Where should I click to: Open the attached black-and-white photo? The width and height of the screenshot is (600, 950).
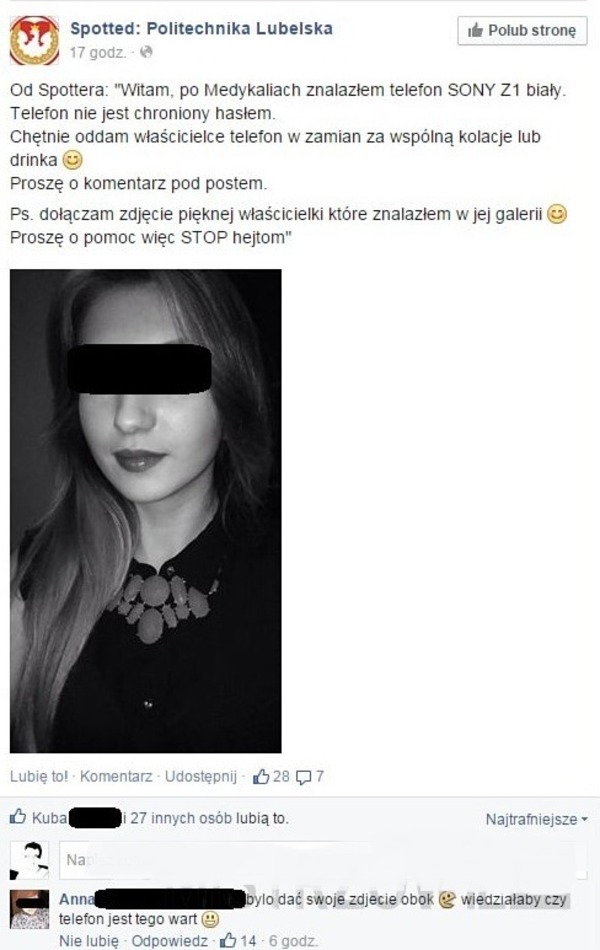click(x=145, y=511)
